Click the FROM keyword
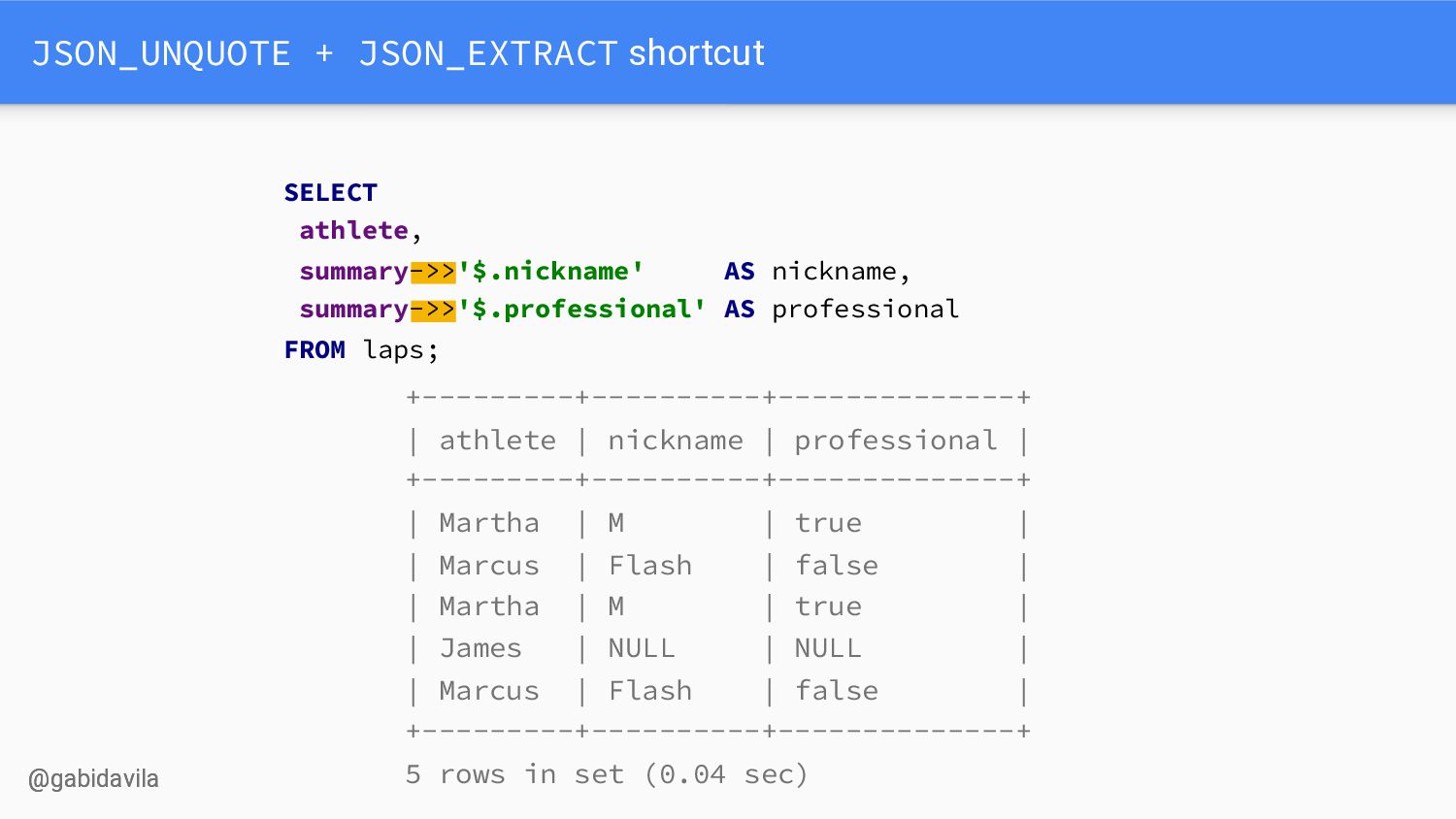 (x=314, y=349)
